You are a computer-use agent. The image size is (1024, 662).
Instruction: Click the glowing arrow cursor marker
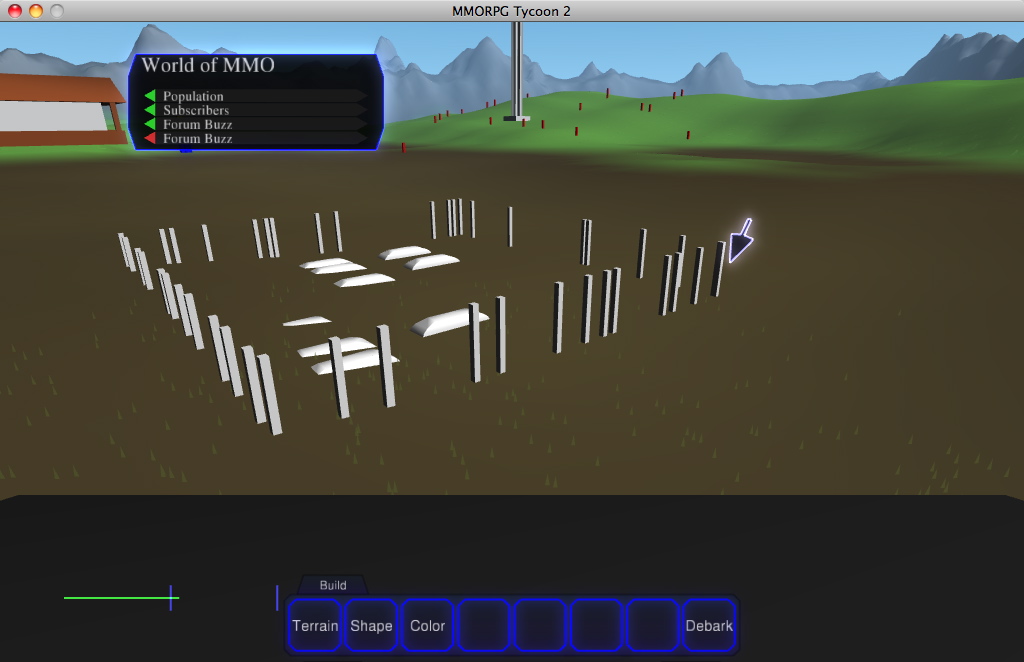[741, 241]
